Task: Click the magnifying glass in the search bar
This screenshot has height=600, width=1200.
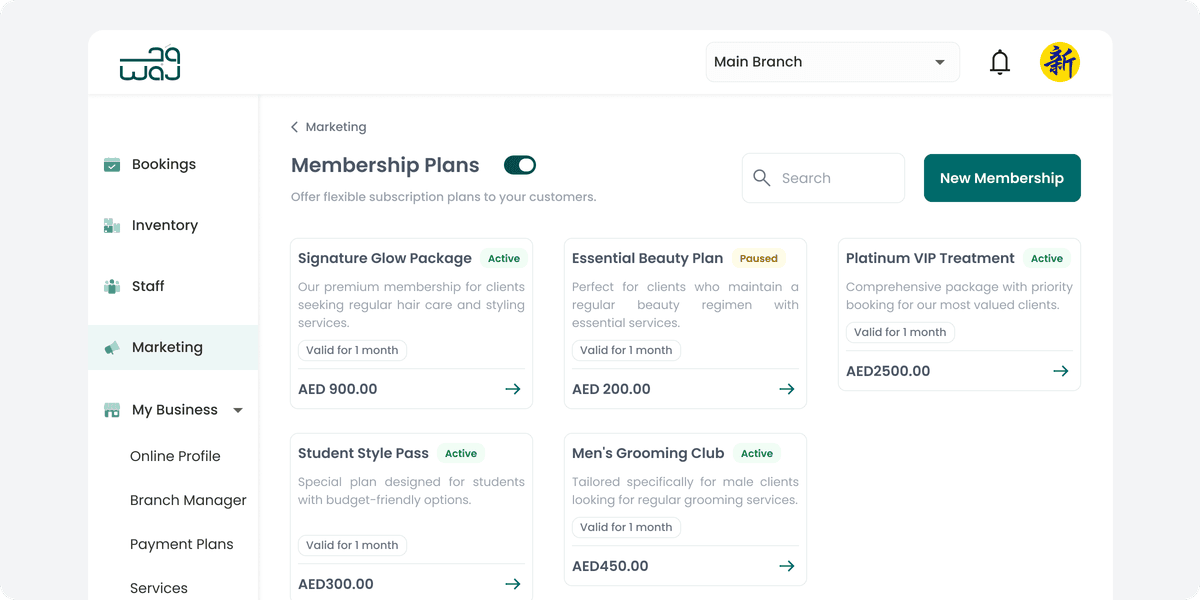Action: pos(761,178)
